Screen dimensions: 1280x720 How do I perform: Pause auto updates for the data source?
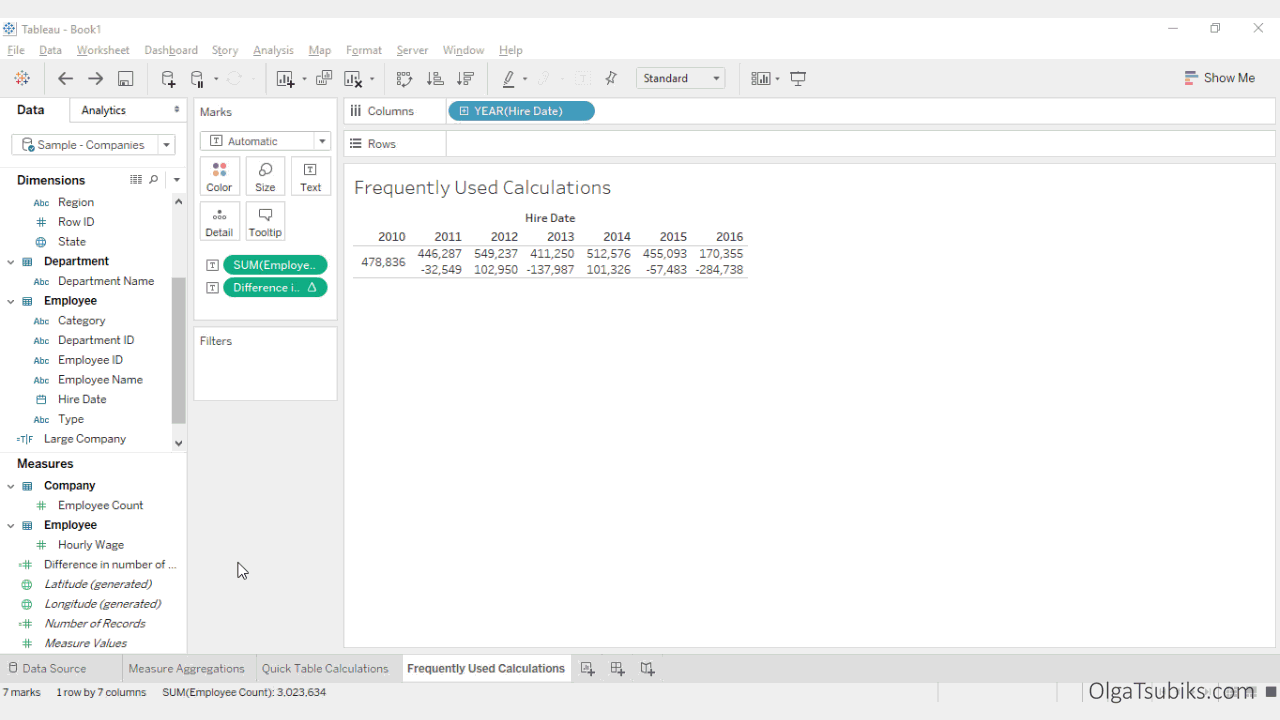(197, 78)
